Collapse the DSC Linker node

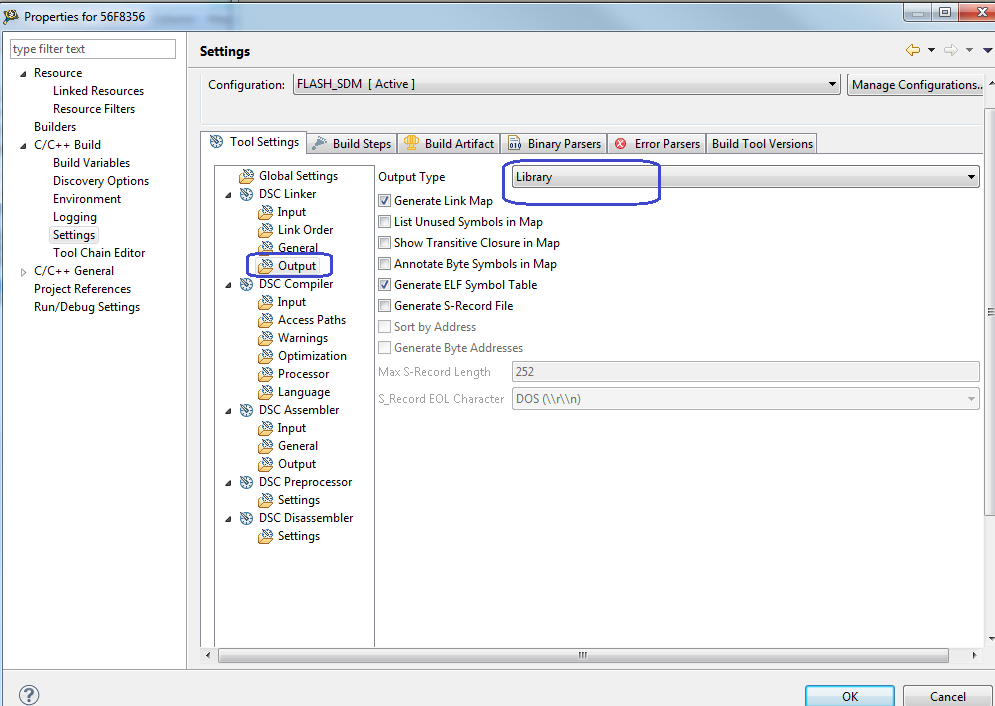[228, 195]
